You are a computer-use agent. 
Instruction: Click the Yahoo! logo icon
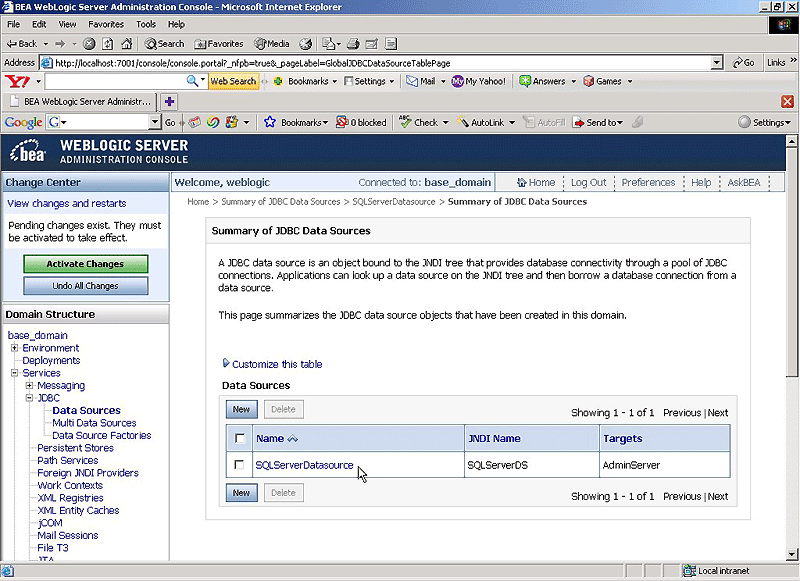pyautogui.click(x=17, y=81)
